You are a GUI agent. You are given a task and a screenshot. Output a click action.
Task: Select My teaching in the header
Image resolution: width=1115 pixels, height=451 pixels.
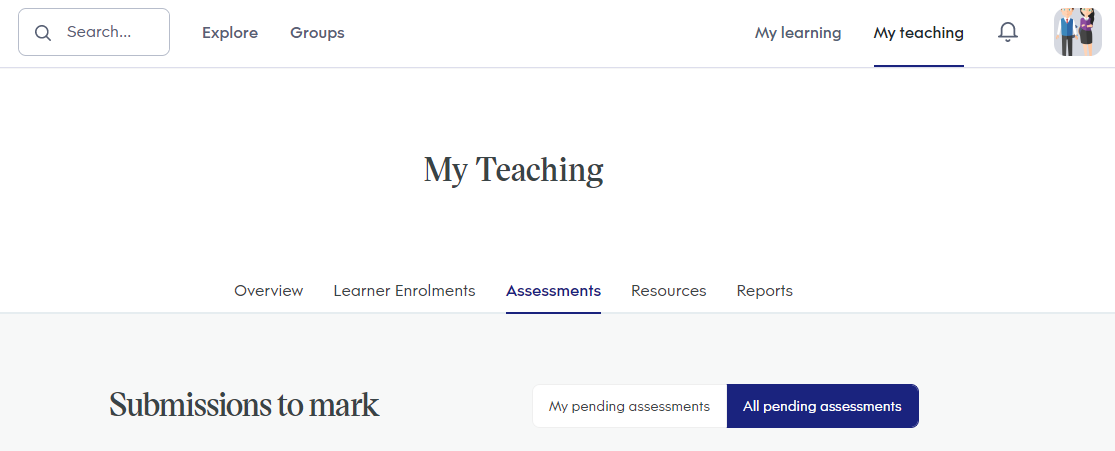click(x=919, y=33)
